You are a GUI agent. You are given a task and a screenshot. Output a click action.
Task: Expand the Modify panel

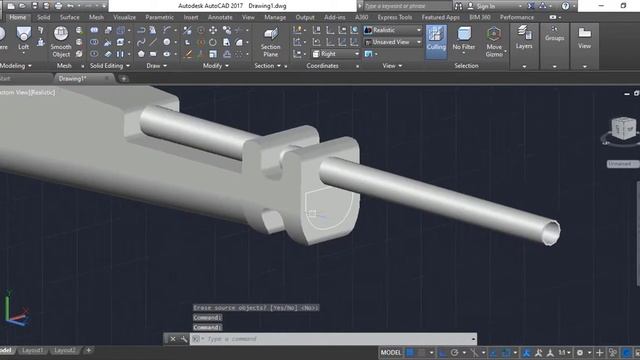tap(215, 66)
